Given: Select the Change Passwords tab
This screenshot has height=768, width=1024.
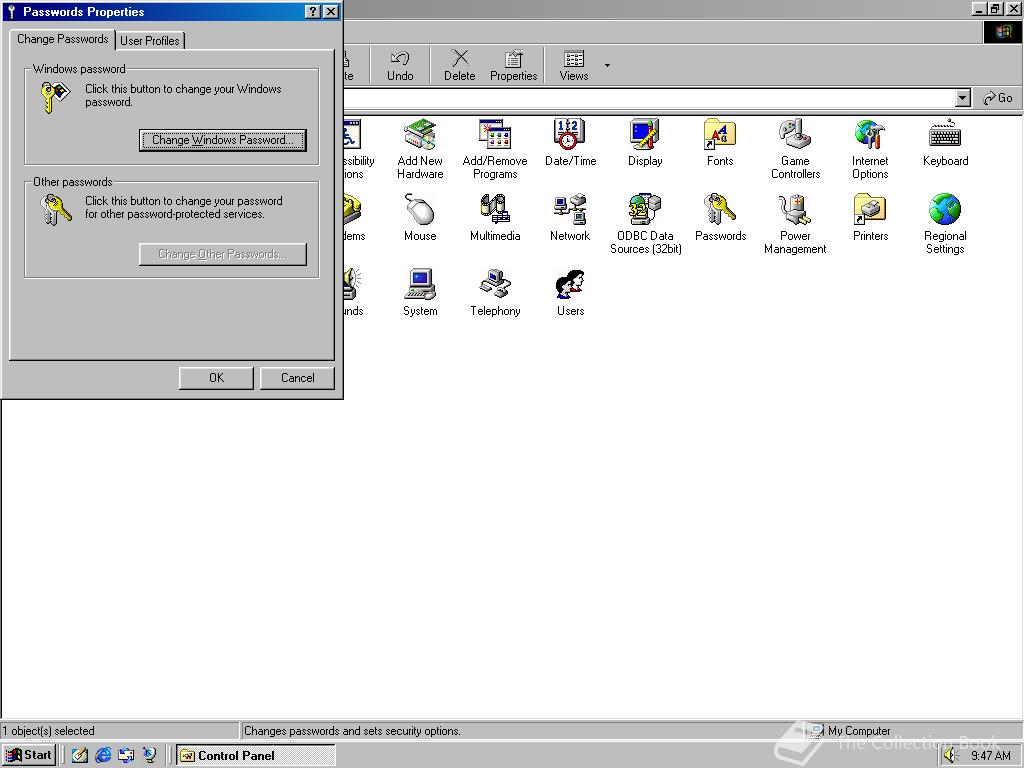Looking at the screenshot, I should (x=62, y=39).
